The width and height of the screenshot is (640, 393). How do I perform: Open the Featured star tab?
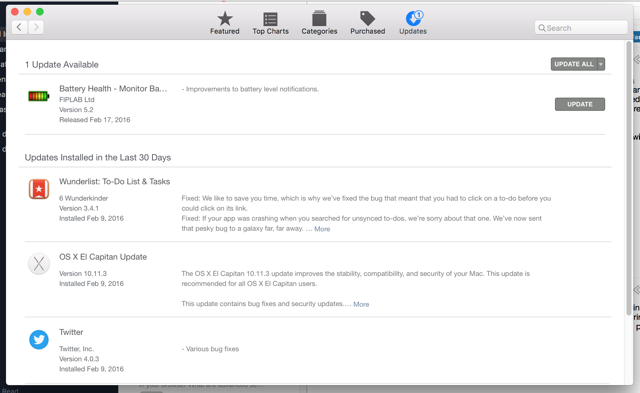tap(224, 23)
